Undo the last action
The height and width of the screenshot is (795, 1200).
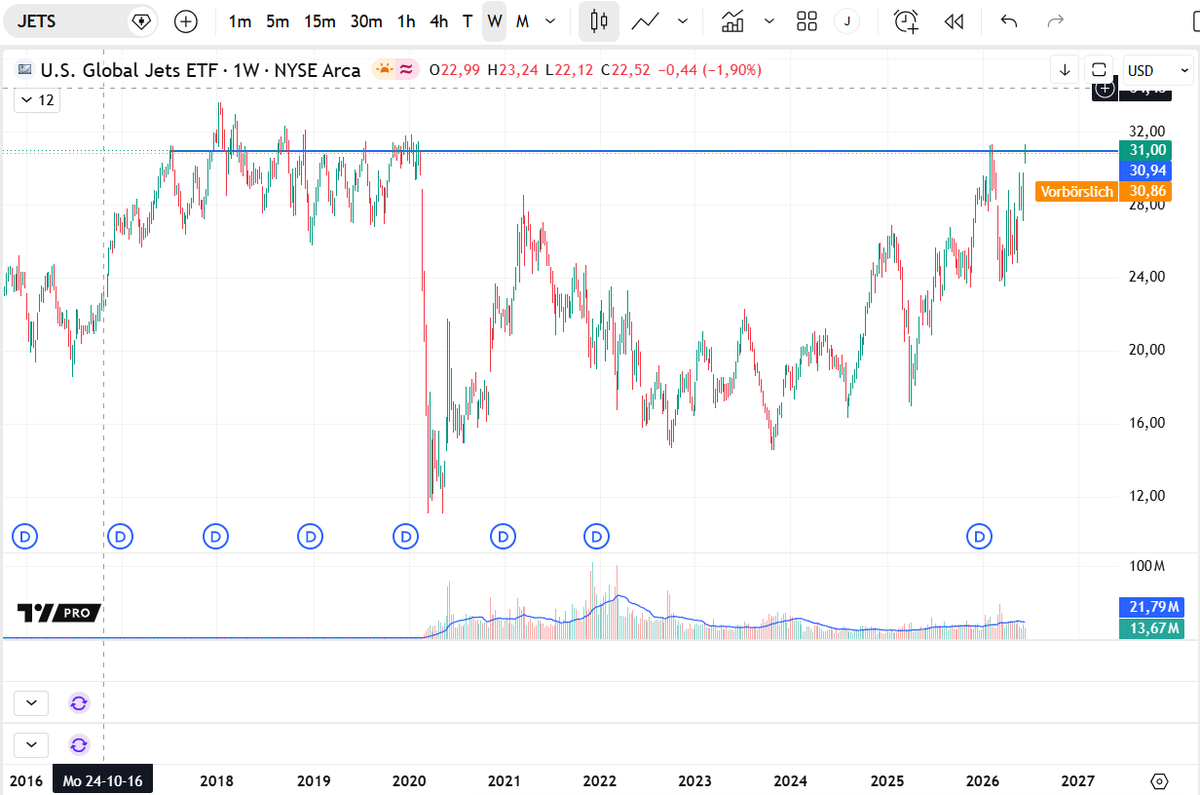(x=1009, y=21)
